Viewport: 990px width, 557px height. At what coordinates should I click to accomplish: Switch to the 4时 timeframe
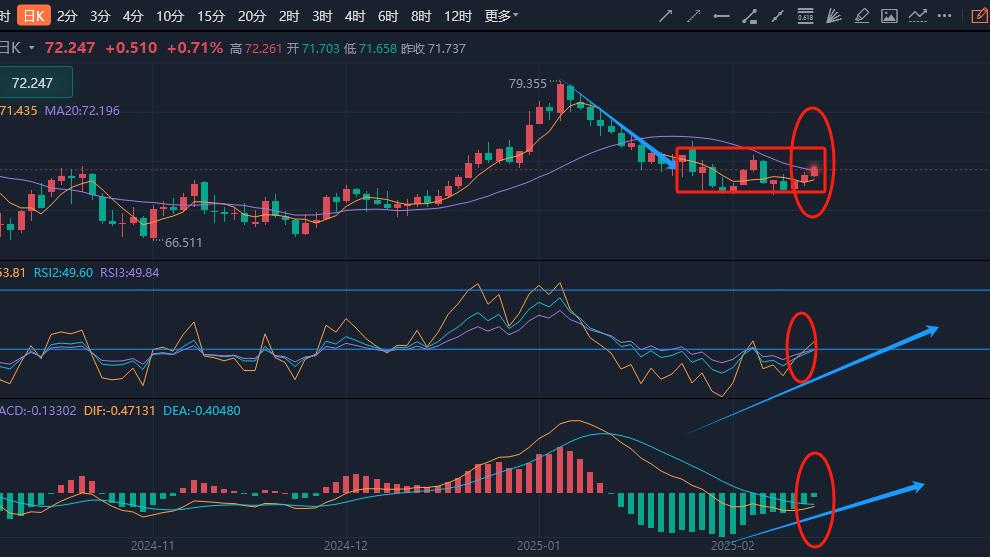click(x=355, y=16)
